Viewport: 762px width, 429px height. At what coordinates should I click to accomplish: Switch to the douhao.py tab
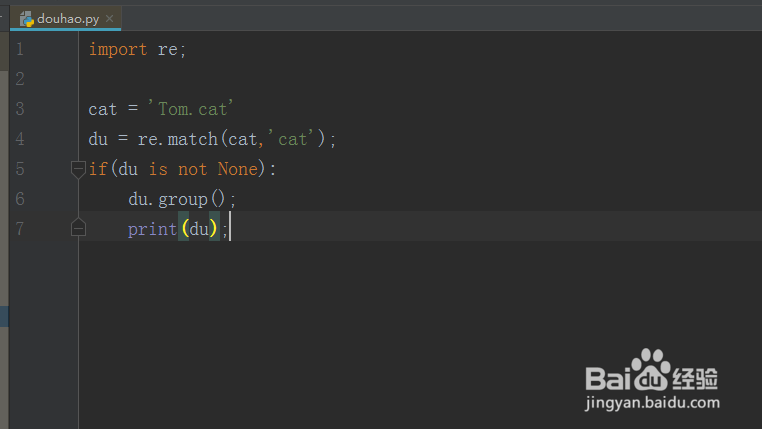[68, 18]
